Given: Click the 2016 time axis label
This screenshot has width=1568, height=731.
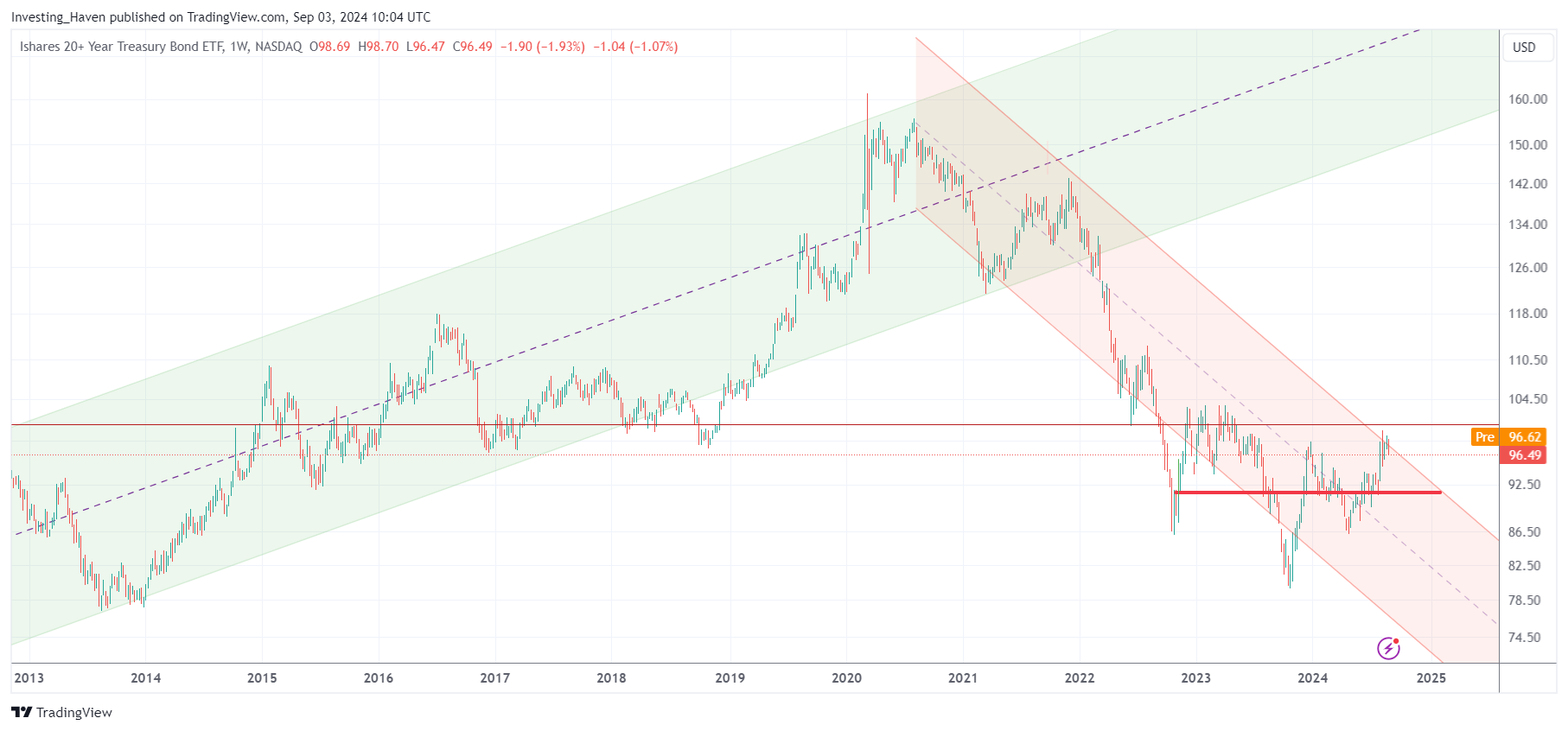Looking at the screenshot, I should click(x=379, y=678).
